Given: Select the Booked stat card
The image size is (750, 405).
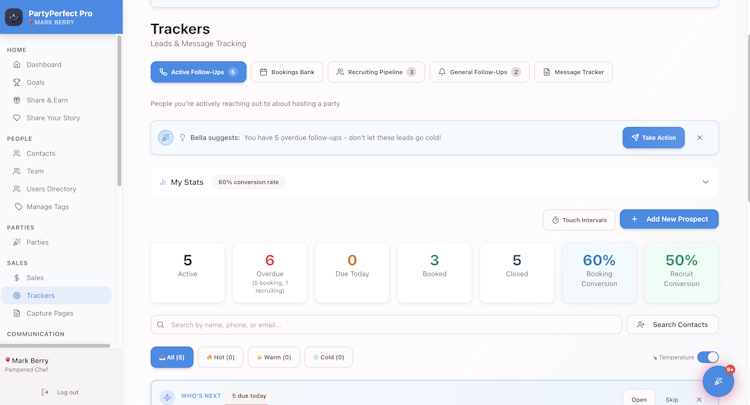Looking at the screenshot, I should (x=434, y=273).
